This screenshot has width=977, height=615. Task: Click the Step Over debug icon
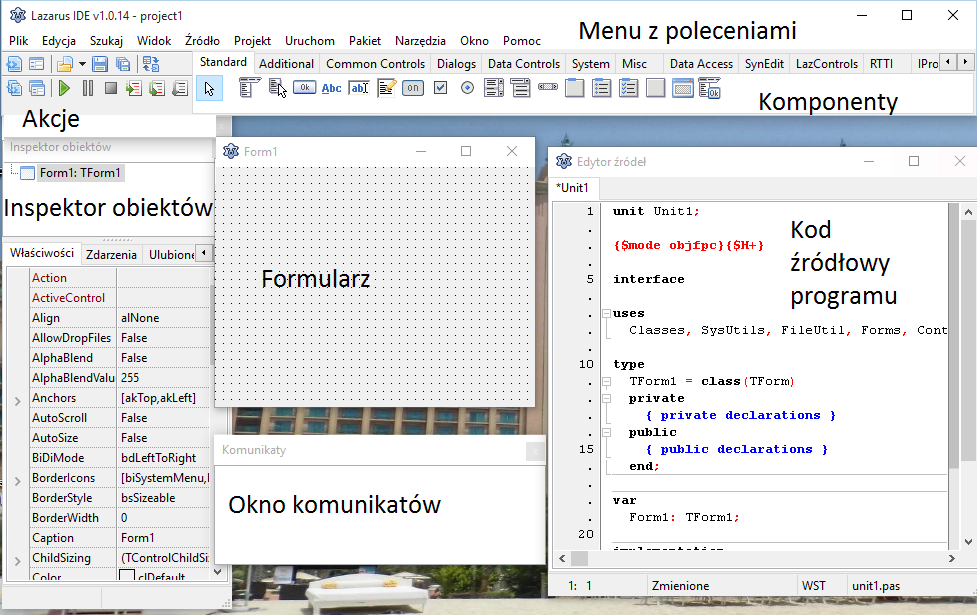[156, 88]
